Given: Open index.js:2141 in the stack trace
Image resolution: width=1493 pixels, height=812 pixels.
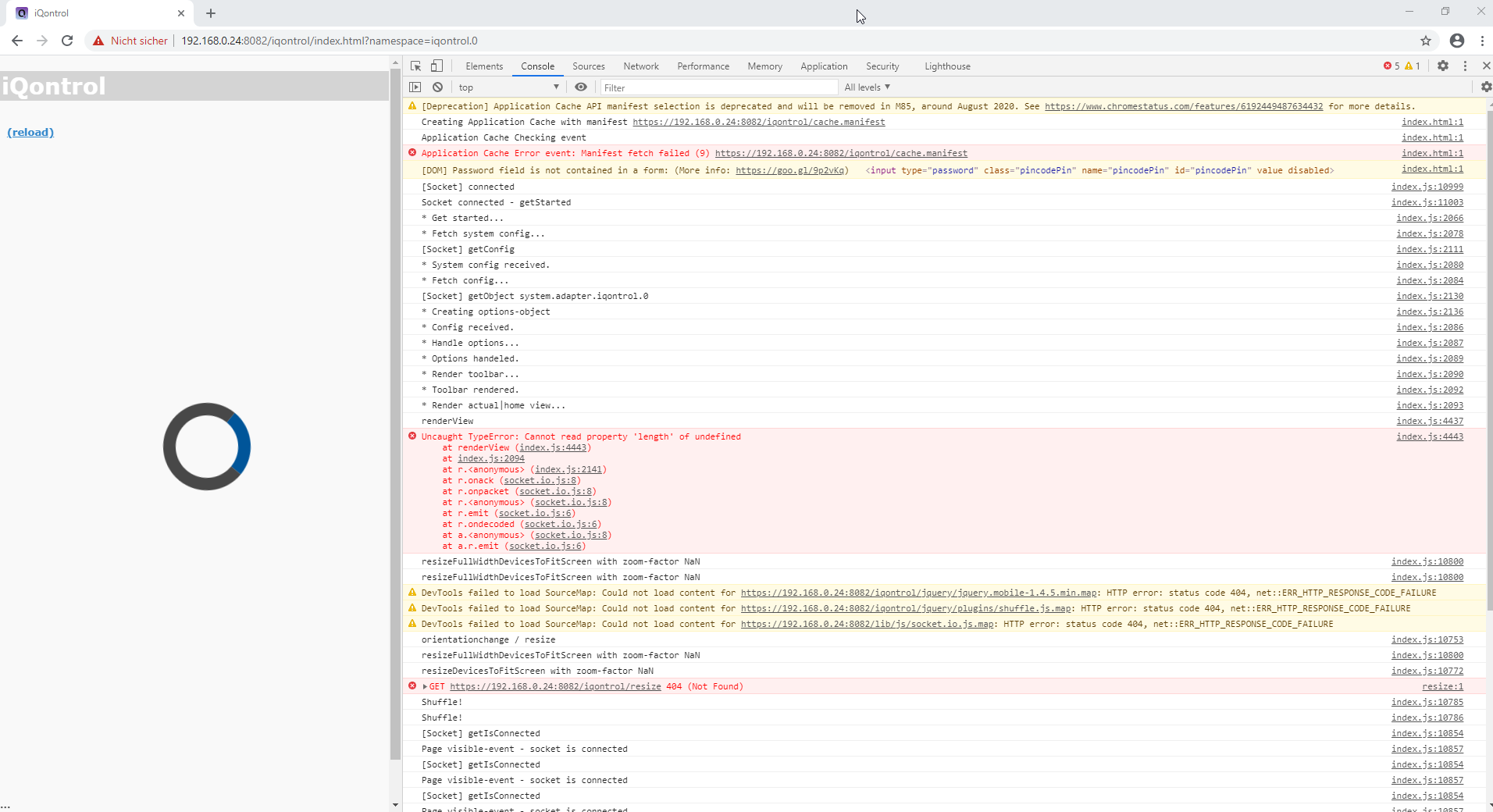Looking at the screenshot, I should pos(568,469).
